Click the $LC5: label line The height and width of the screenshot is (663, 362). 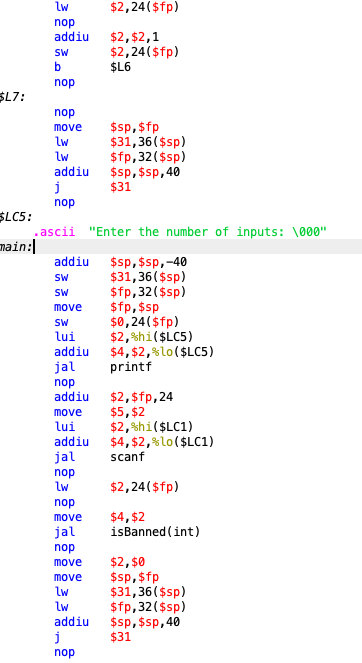[x=16, y=217]
